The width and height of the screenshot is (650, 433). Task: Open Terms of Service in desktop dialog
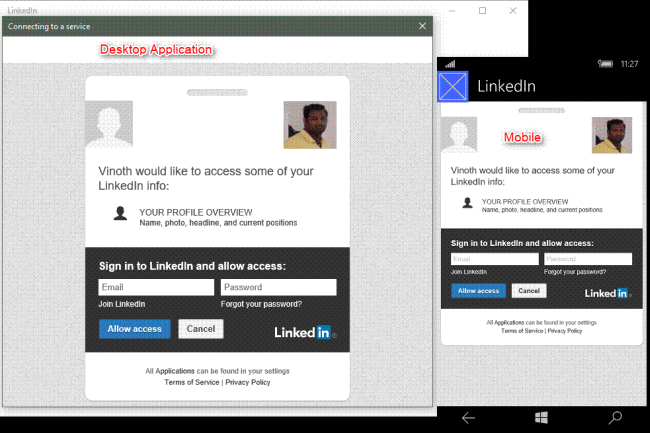(192, 382)
